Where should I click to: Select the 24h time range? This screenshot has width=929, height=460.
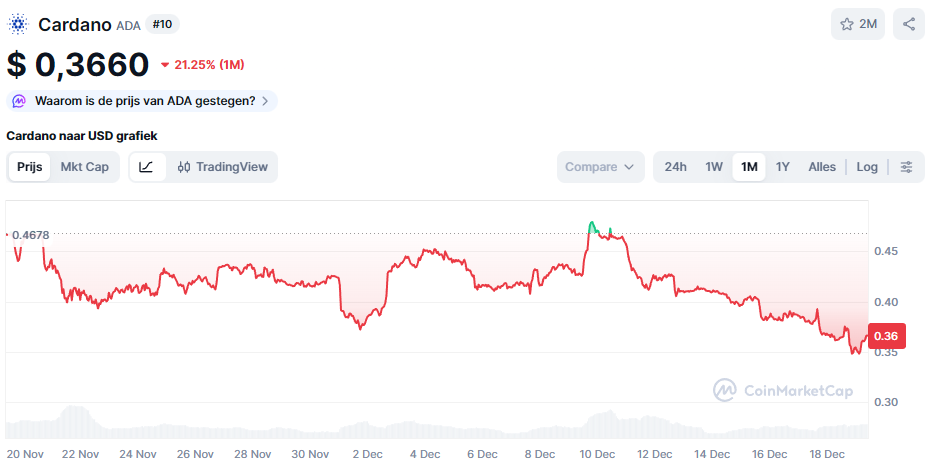676,167
